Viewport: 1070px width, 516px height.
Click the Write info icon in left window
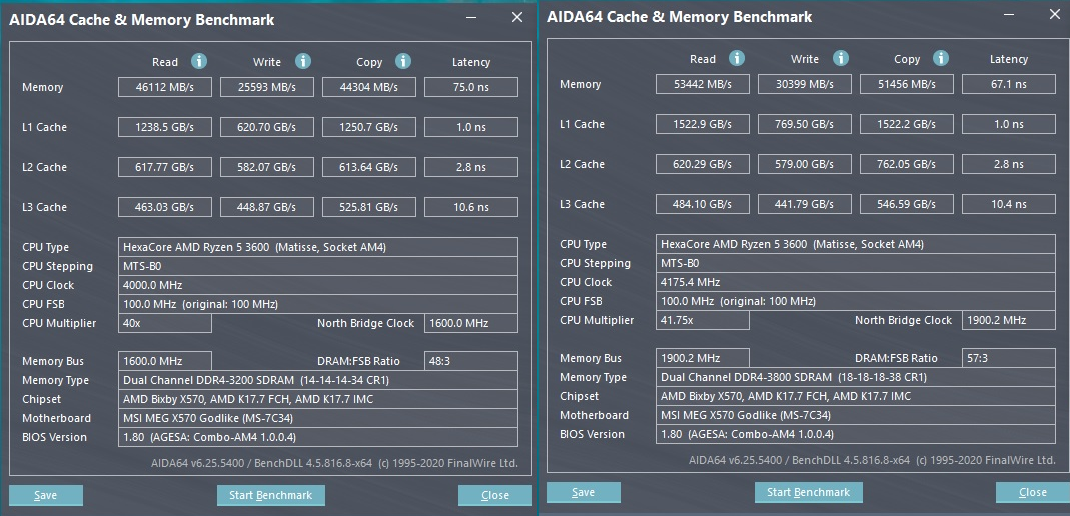point(303,61)
